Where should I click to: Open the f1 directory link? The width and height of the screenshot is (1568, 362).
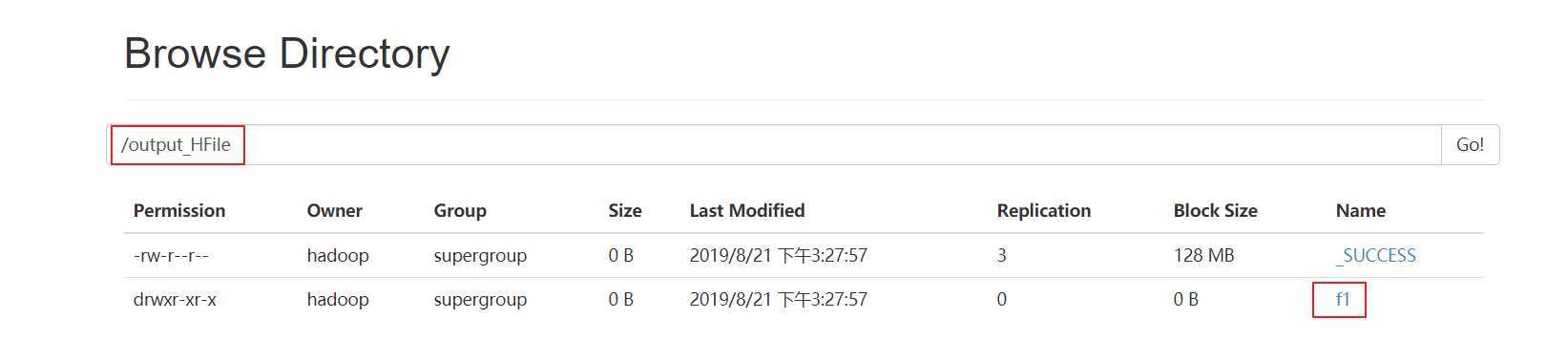(x=1343, y=299)
